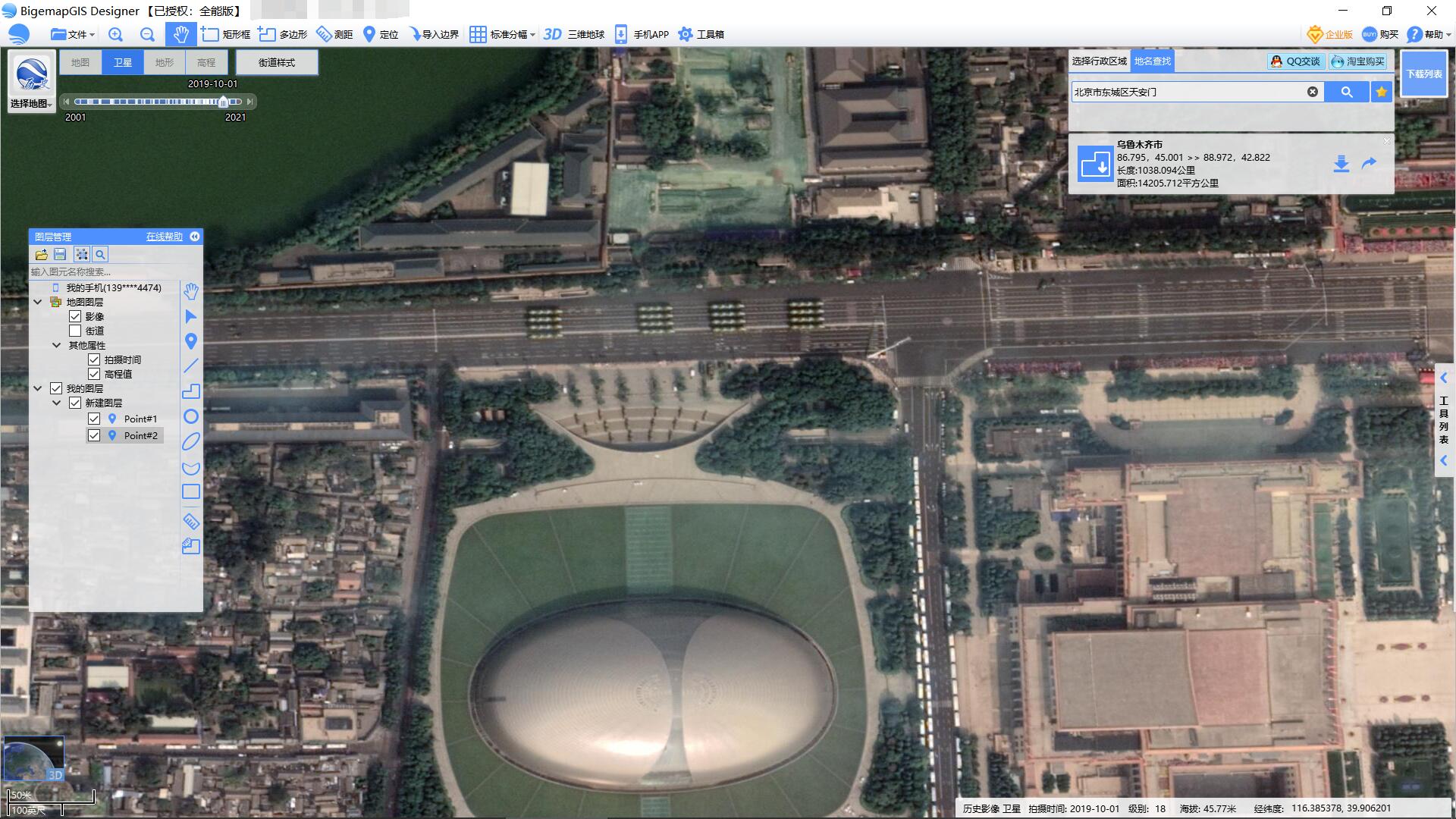
Task: Toggle the 拍摄时间 checkbox
Action: tap(94, 359)
